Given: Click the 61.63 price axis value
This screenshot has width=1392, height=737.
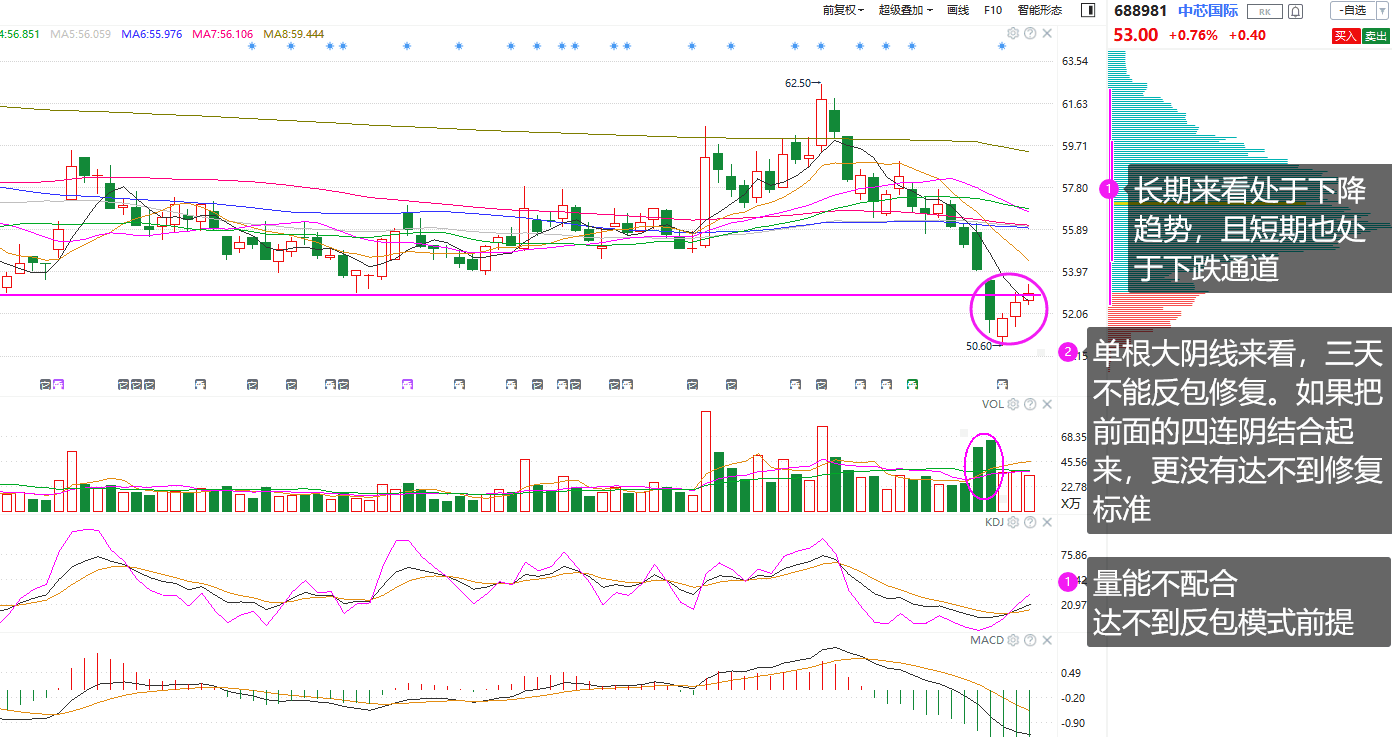Looking at the screenshot, I should click(x=1075, y=104).
